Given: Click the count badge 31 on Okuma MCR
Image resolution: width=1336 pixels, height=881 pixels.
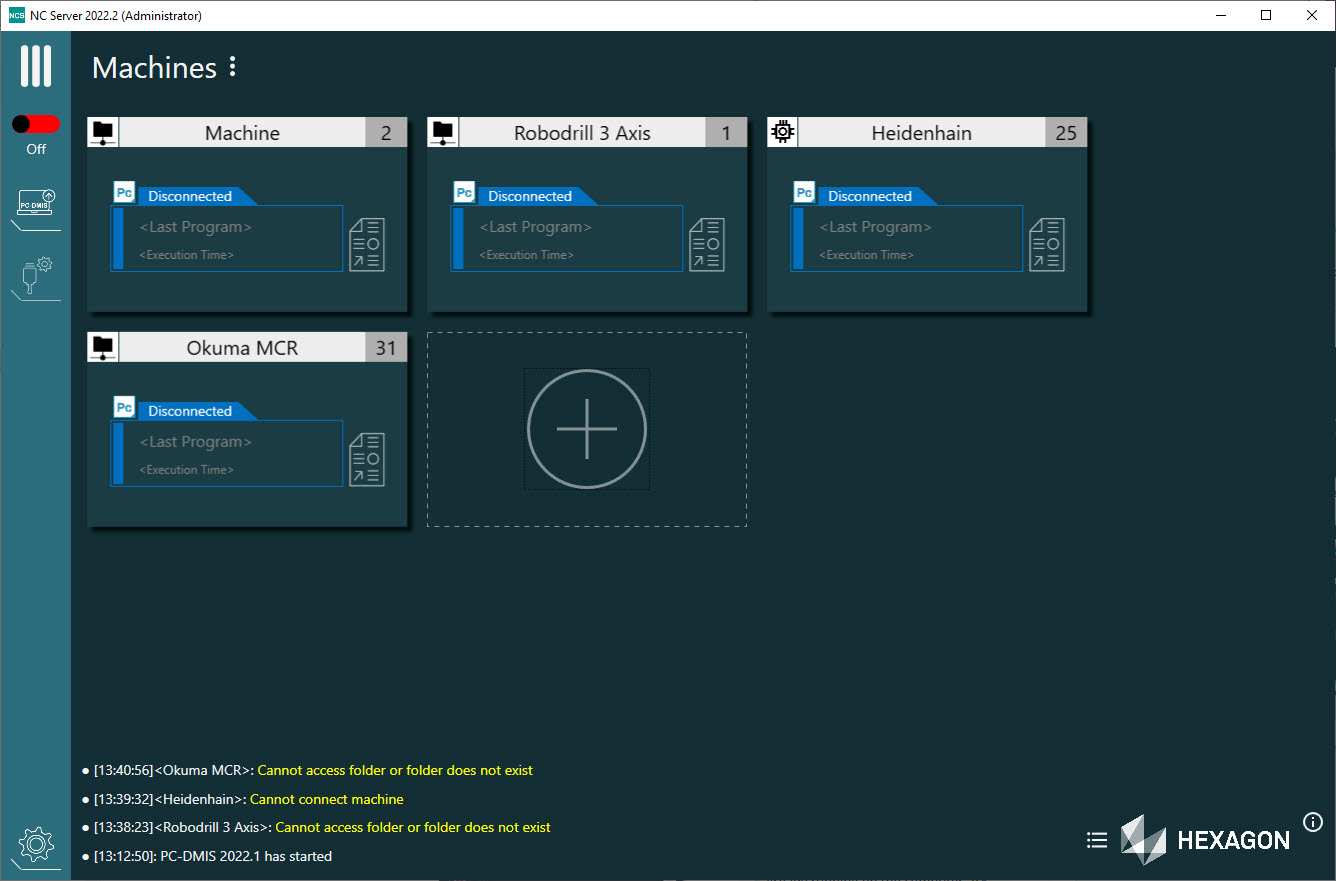Looking at the screenshot, I should (386, 347).
